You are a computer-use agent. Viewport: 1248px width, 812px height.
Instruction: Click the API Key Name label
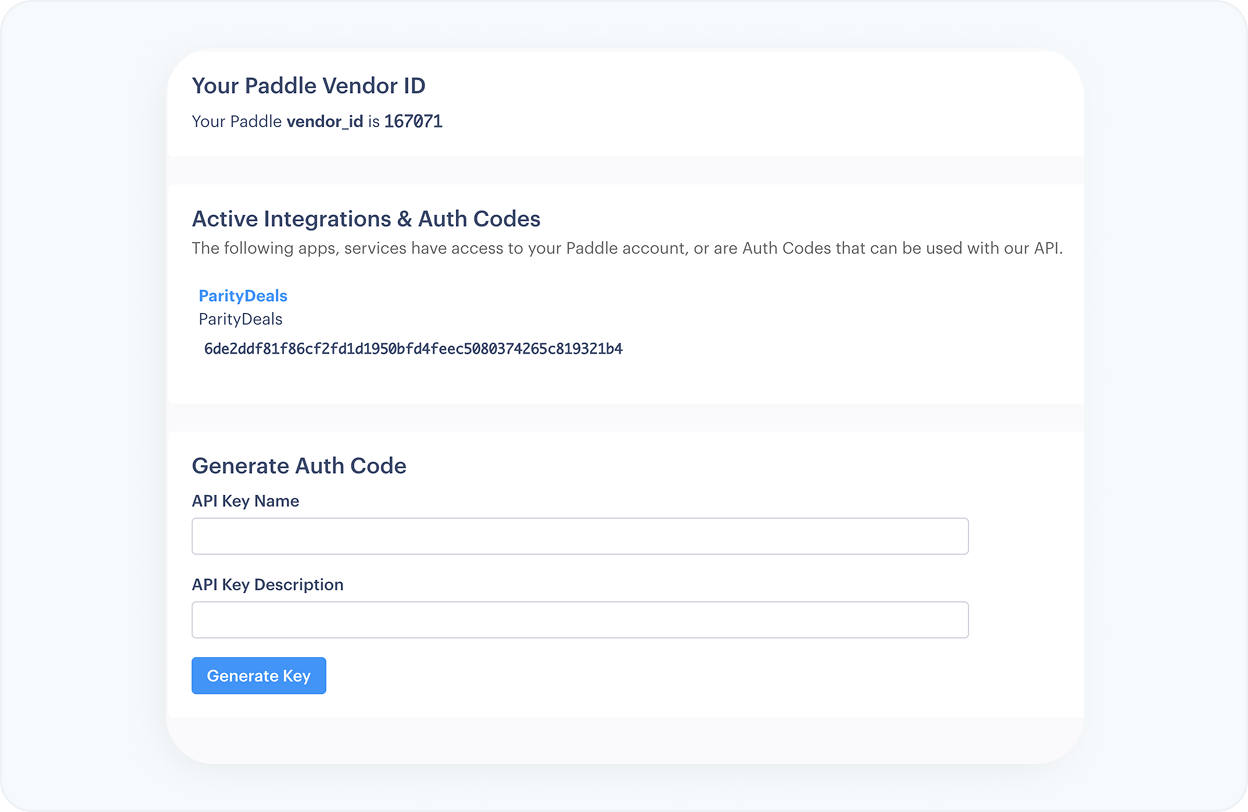pos(245,501)
